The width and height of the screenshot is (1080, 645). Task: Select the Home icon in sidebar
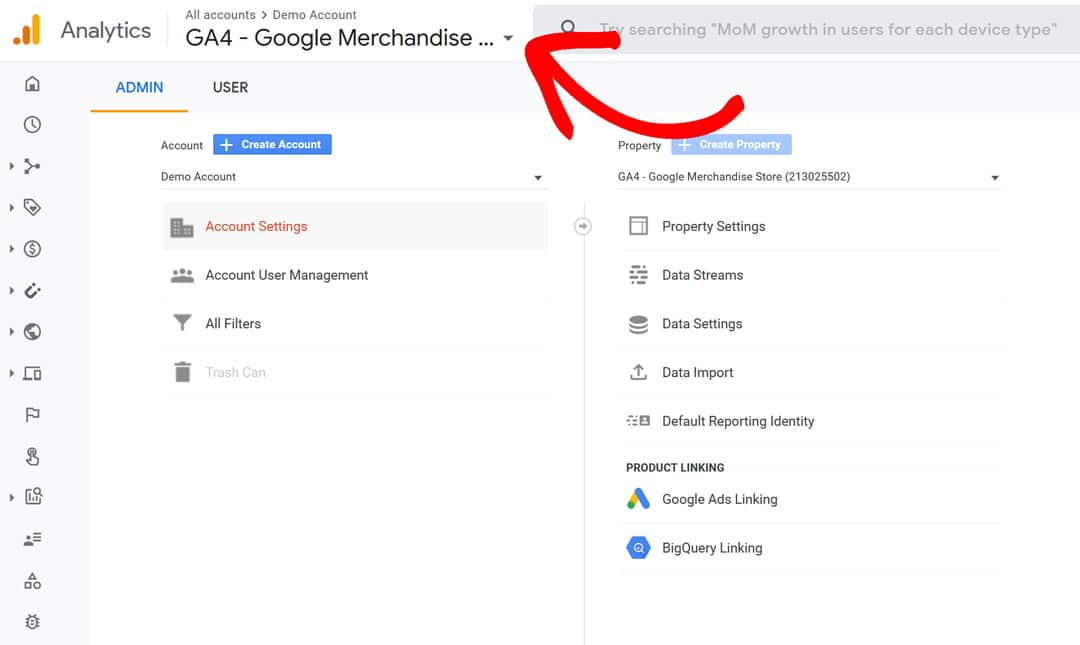pyautogui.click(x=31, y=84)
